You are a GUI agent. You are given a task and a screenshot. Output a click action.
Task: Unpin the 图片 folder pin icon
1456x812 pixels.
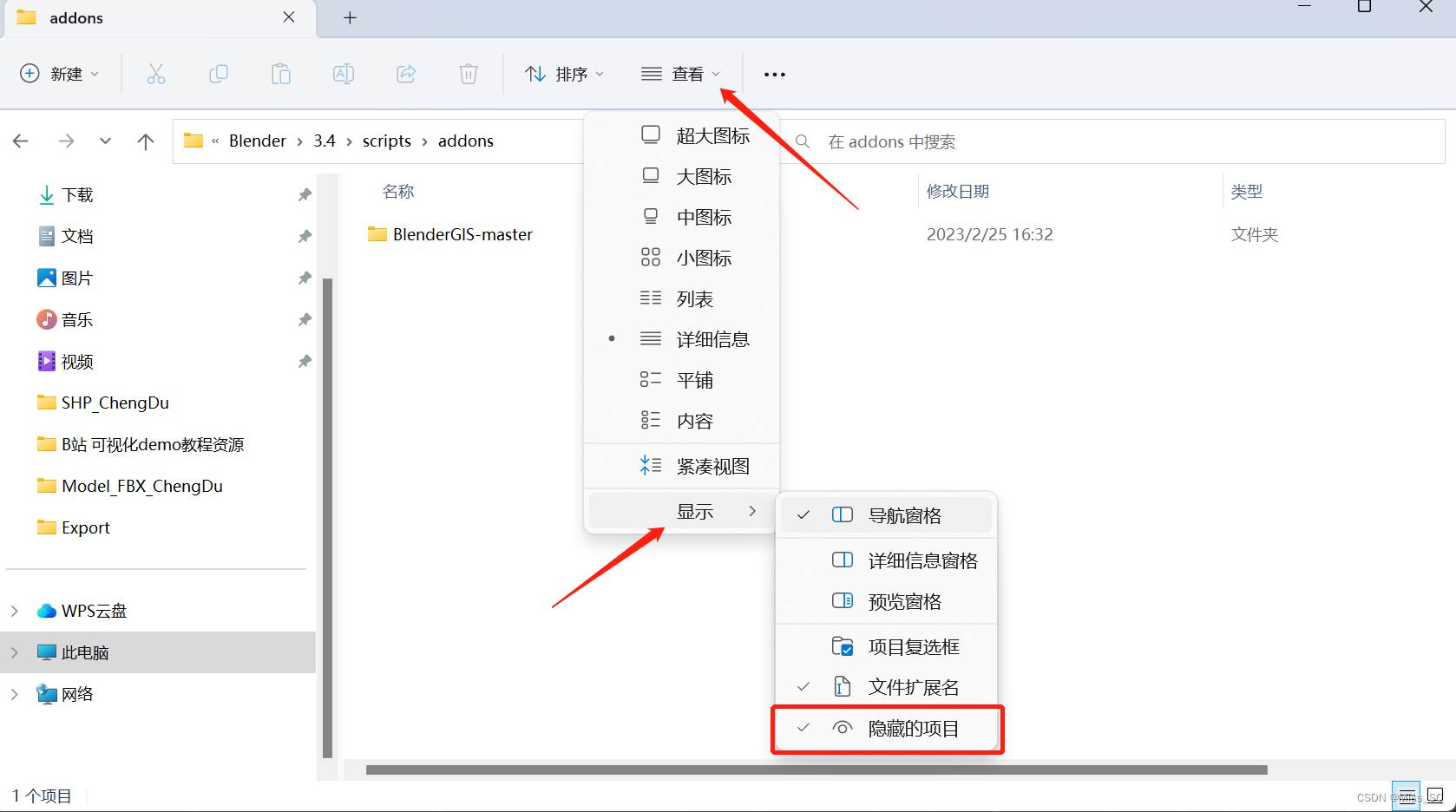pyautogui.click(x=305, y=278)
